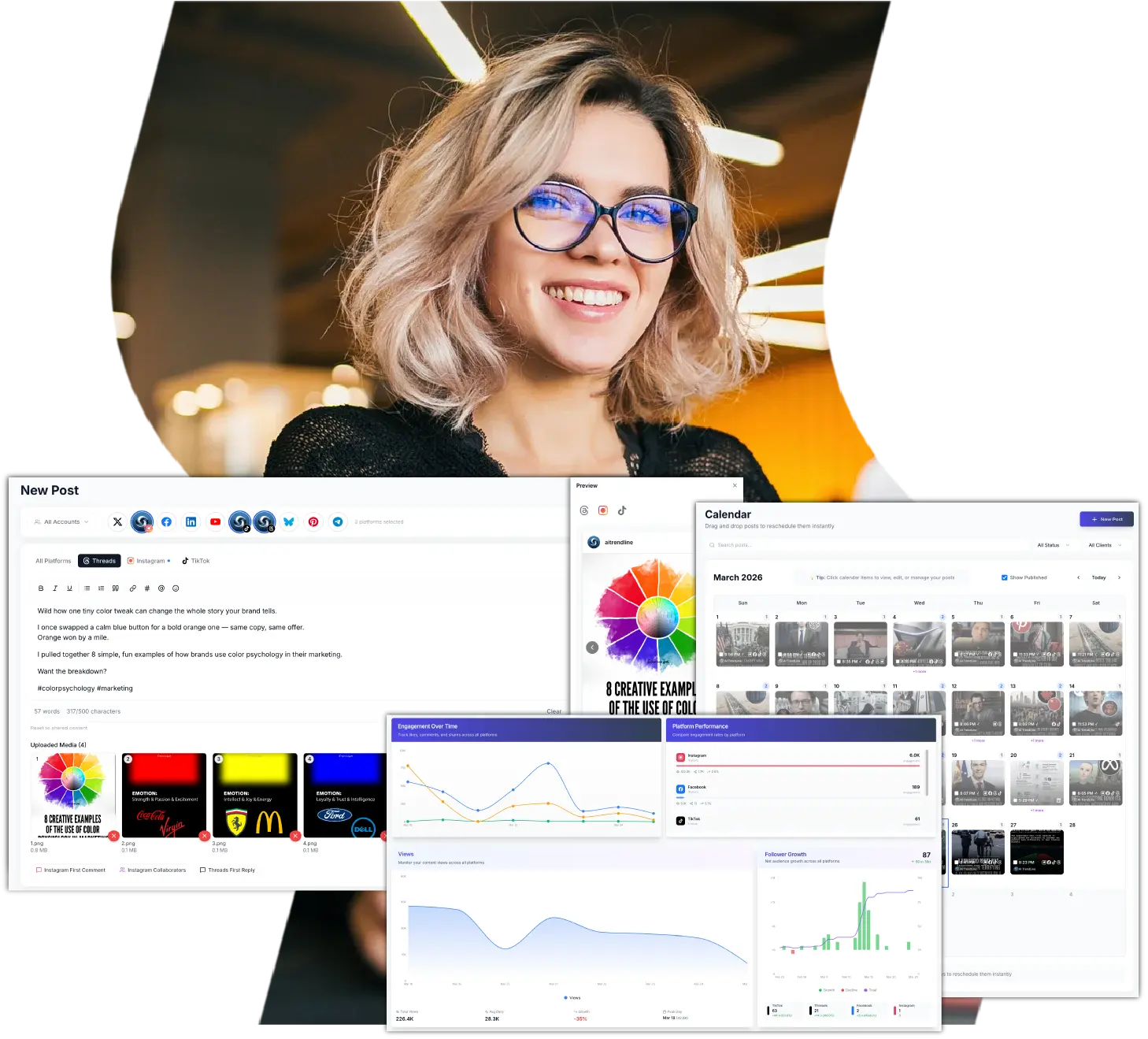The image size is (1148, 1039).
Task: Open the emoji picker
Action: coord(175,588)
